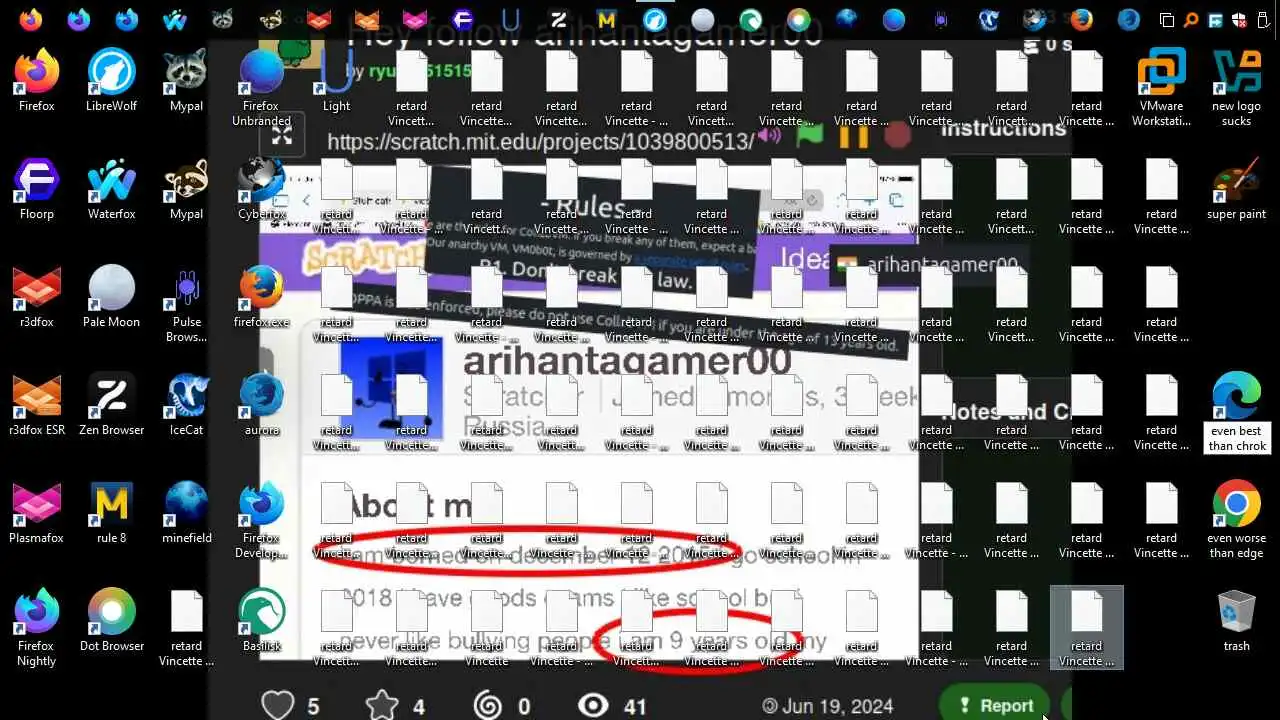Image resolution: width=1280 pixels, height=720 pixels.
Task: Click the scratch.mit.edu project URL text
Action: click(x=540, y=142)
